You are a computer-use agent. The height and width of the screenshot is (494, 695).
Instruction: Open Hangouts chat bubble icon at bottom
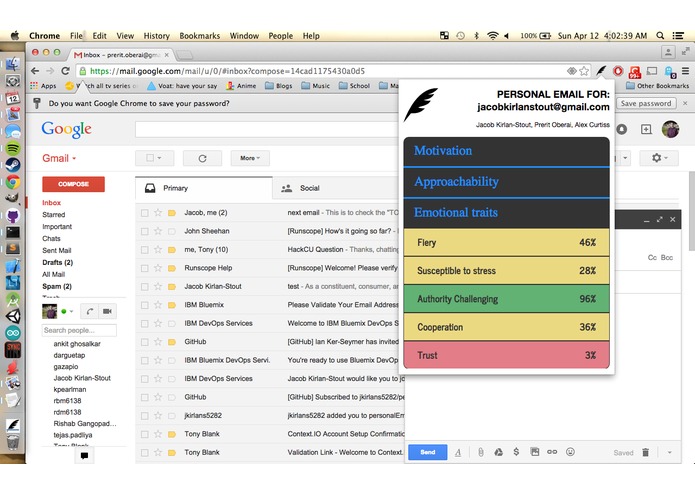click(84, 455)
